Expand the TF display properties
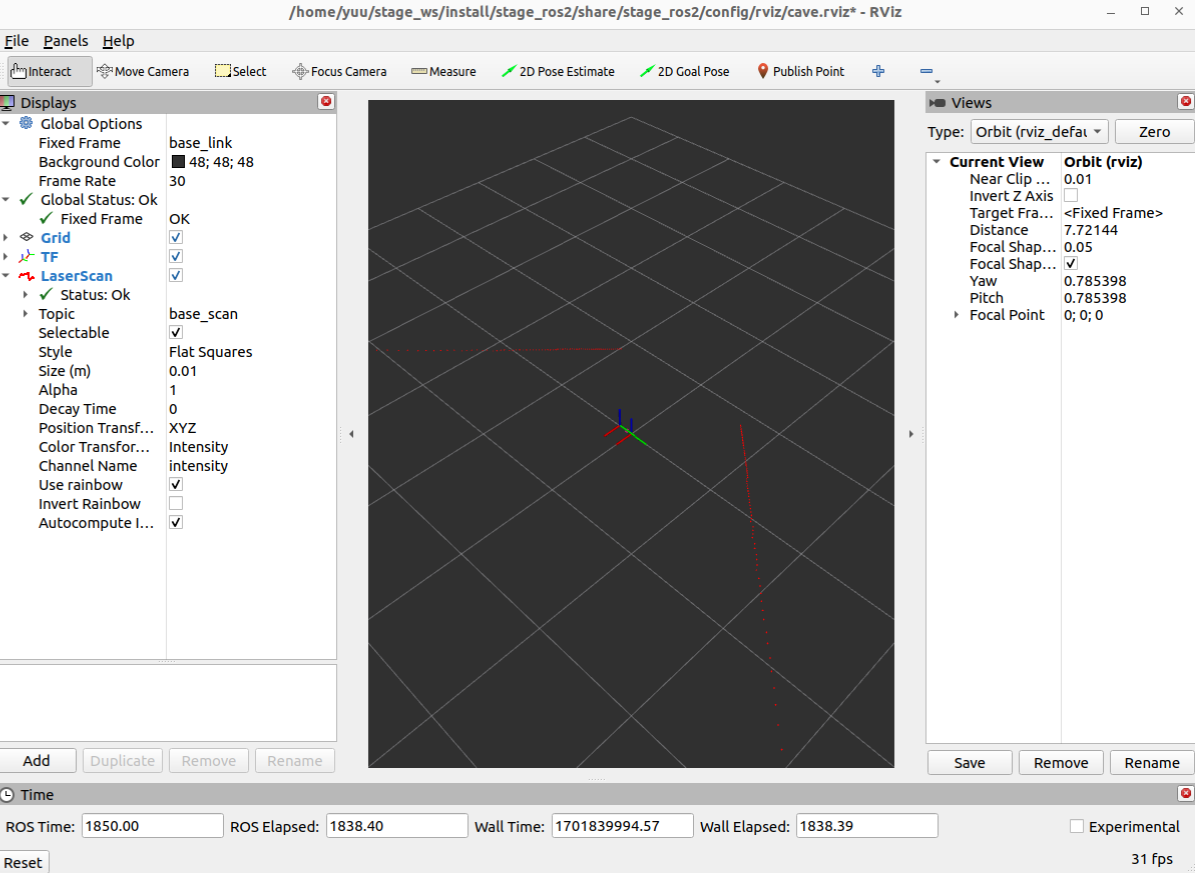The image size is (1195, 873). pyautogui.click(x=6, y=256)
